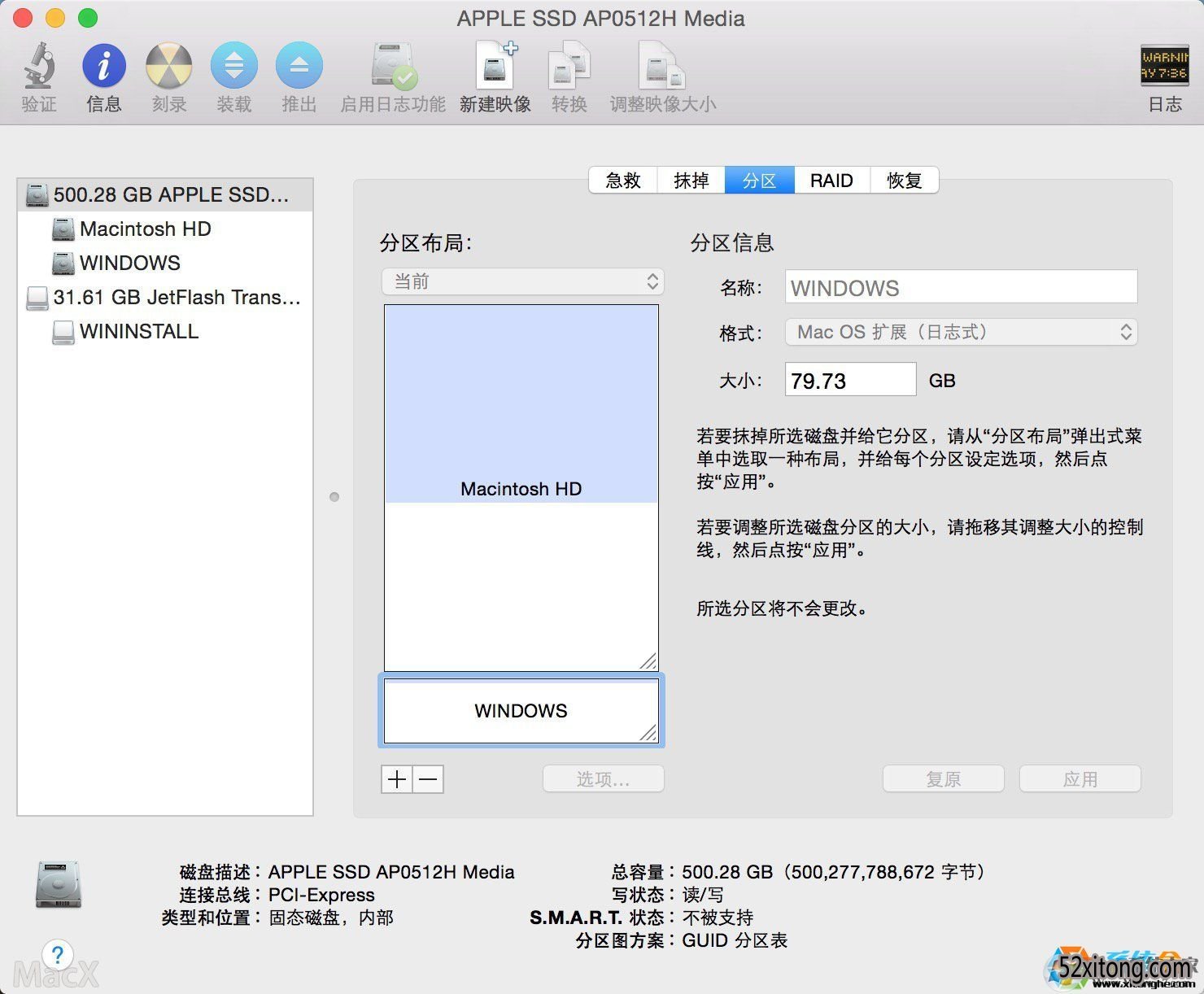Open the Info (信息) toolbar icon
The width and height of the screenshot is (1204, 994).
pyautogui.click(x=104, y=66)
